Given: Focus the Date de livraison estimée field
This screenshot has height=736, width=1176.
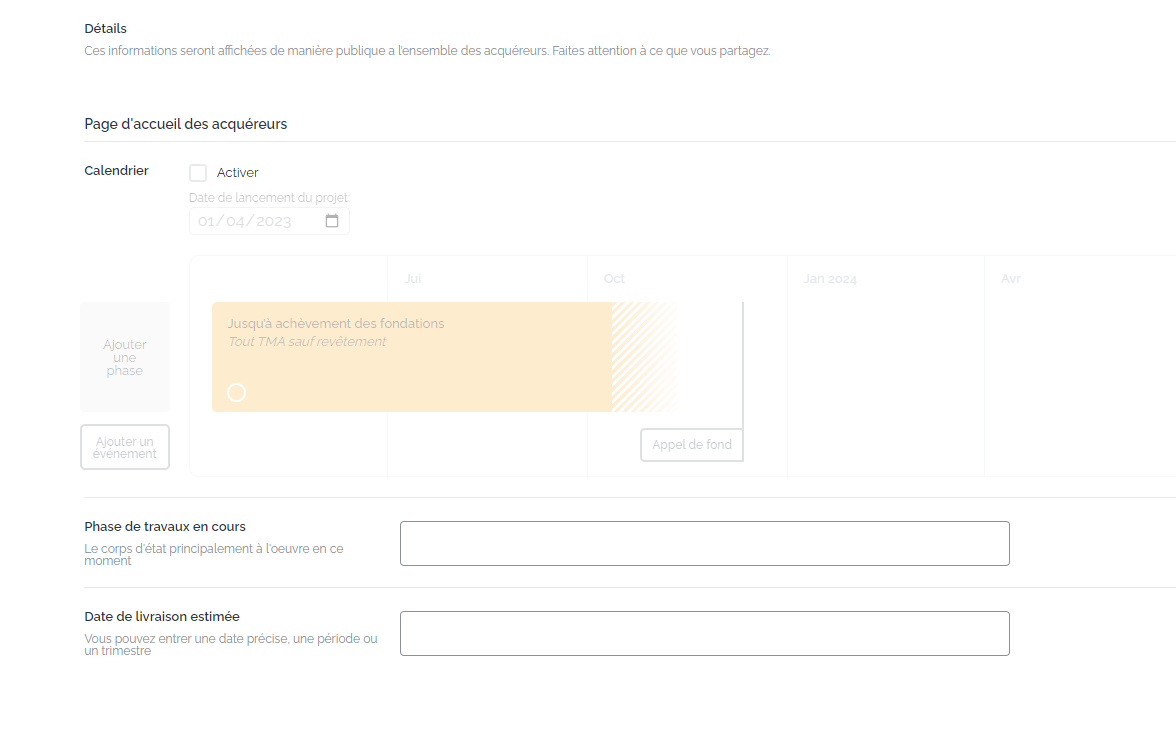Looking at the screenshot, I should click(x=704, y=633).
